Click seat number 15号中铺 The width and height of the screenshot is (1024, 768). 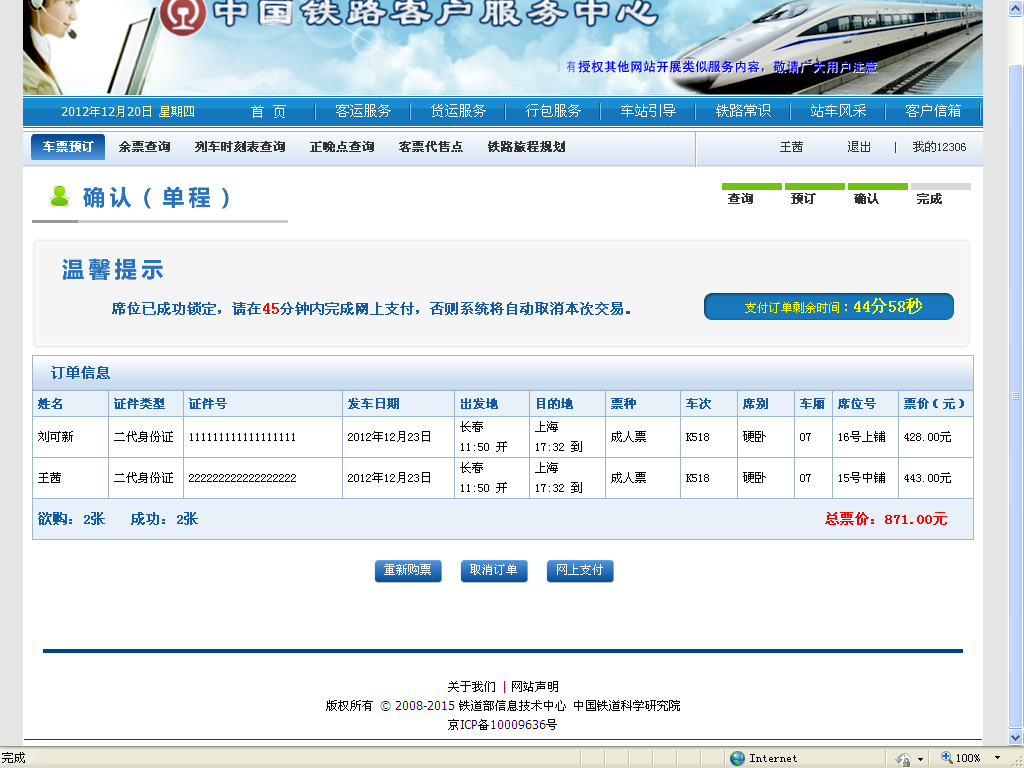[x=861, y=478]
